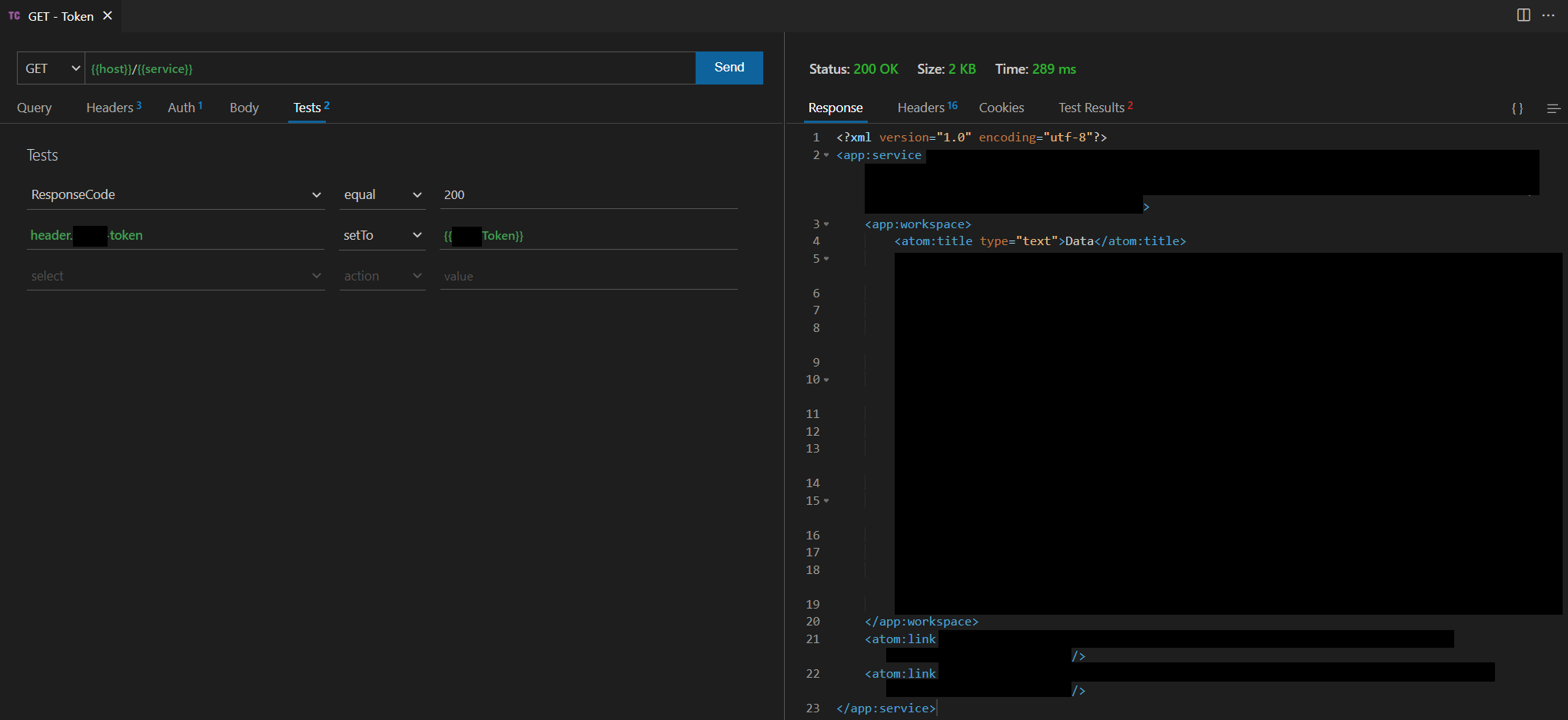This screenshot has width=1568, height=720.
Task: Collapse the app:workspace node in response
Action: (826, 224)
